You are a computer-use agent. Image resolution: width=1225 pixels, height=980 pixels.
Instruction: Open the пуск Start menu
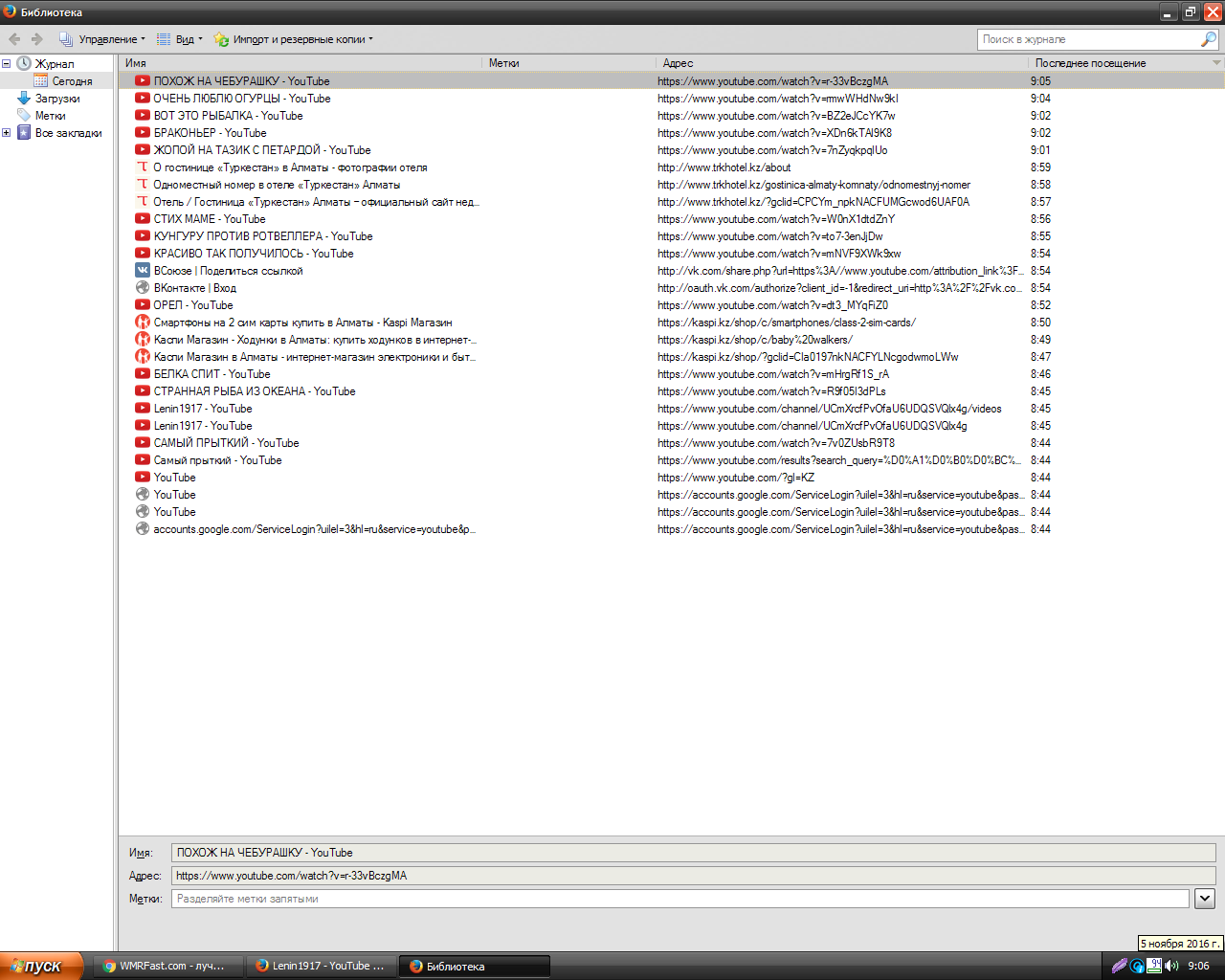click(x=42, y=966)
